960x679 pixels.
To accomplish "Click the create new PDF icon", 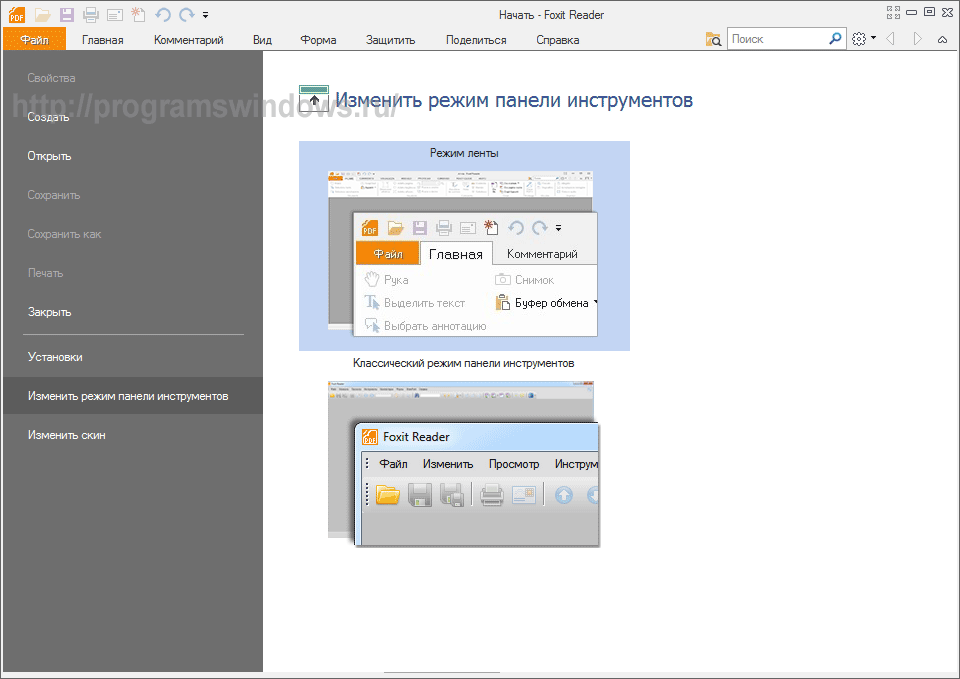I will tap(138, 15).
